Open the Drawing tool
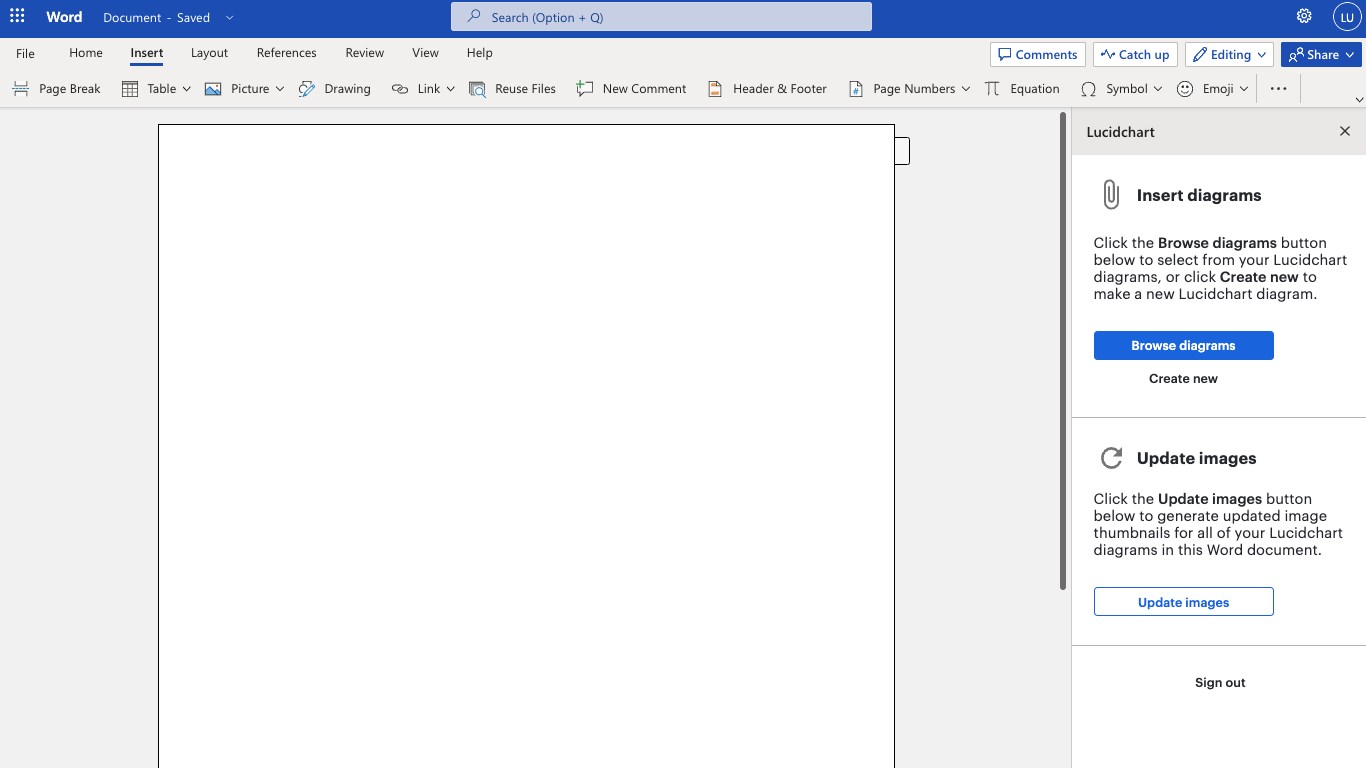1366x768 pixels. pyautogui.click(x=335, y=89)
